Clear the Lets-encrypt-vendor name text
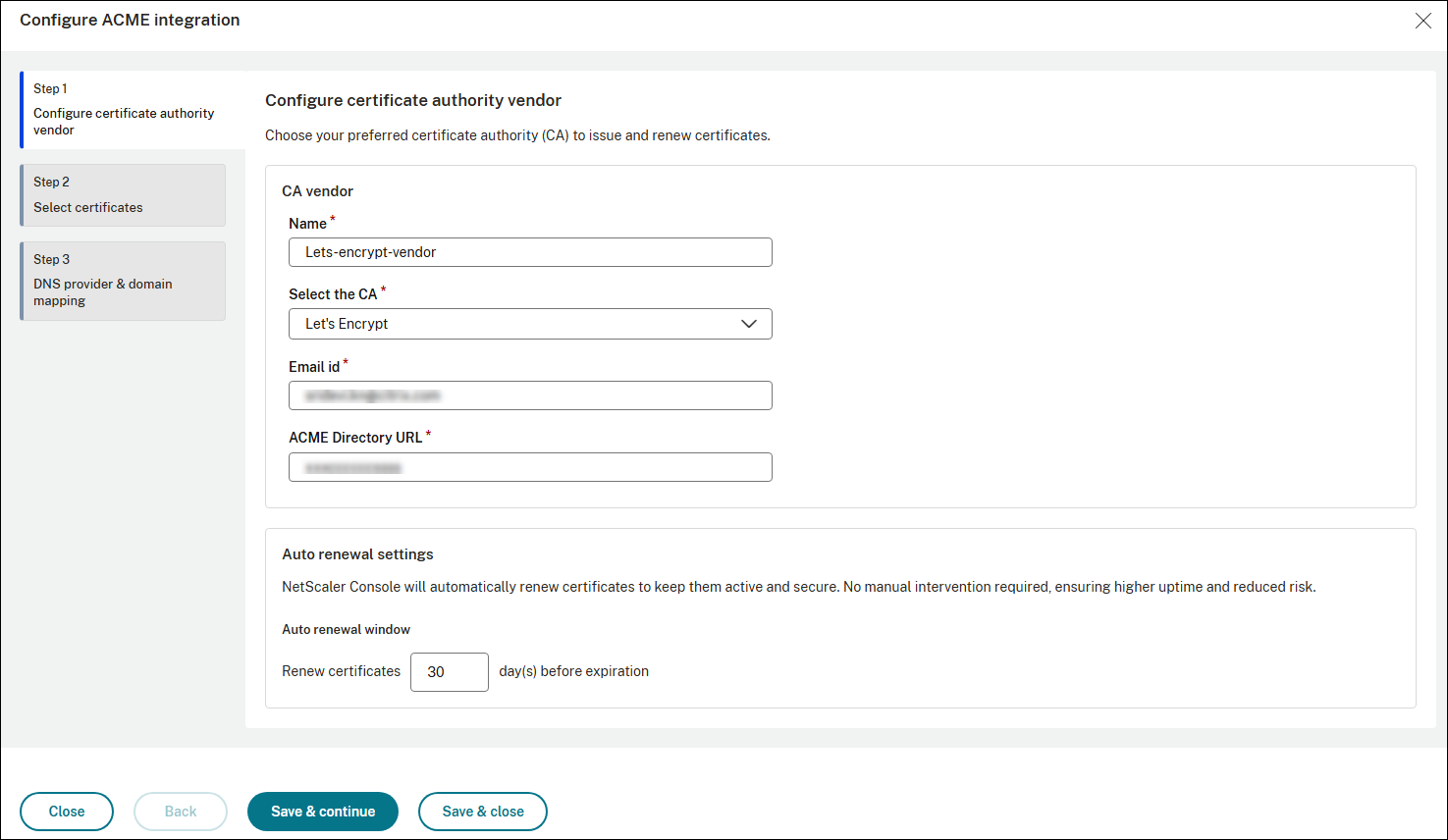The height and width of the screenshot is (840, 1448). (x=530, y=252)
